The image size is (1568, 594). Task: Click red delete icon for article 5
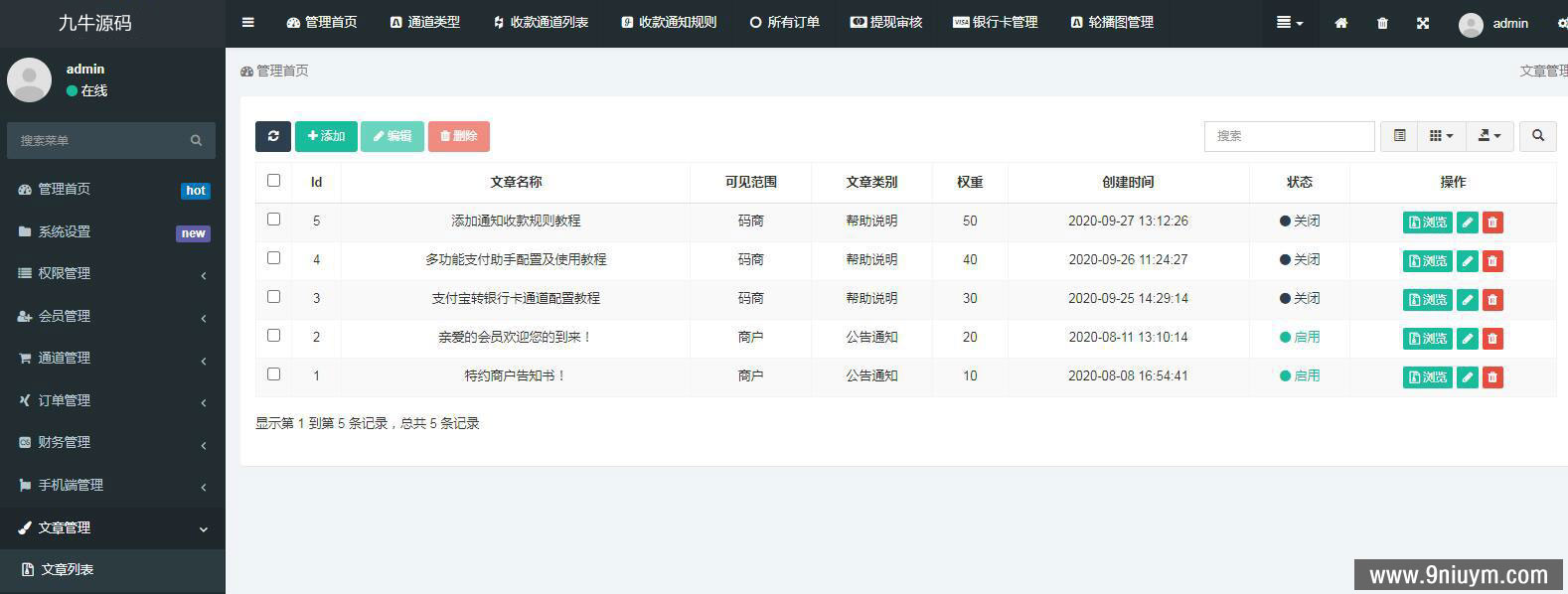click(1492, 223)
